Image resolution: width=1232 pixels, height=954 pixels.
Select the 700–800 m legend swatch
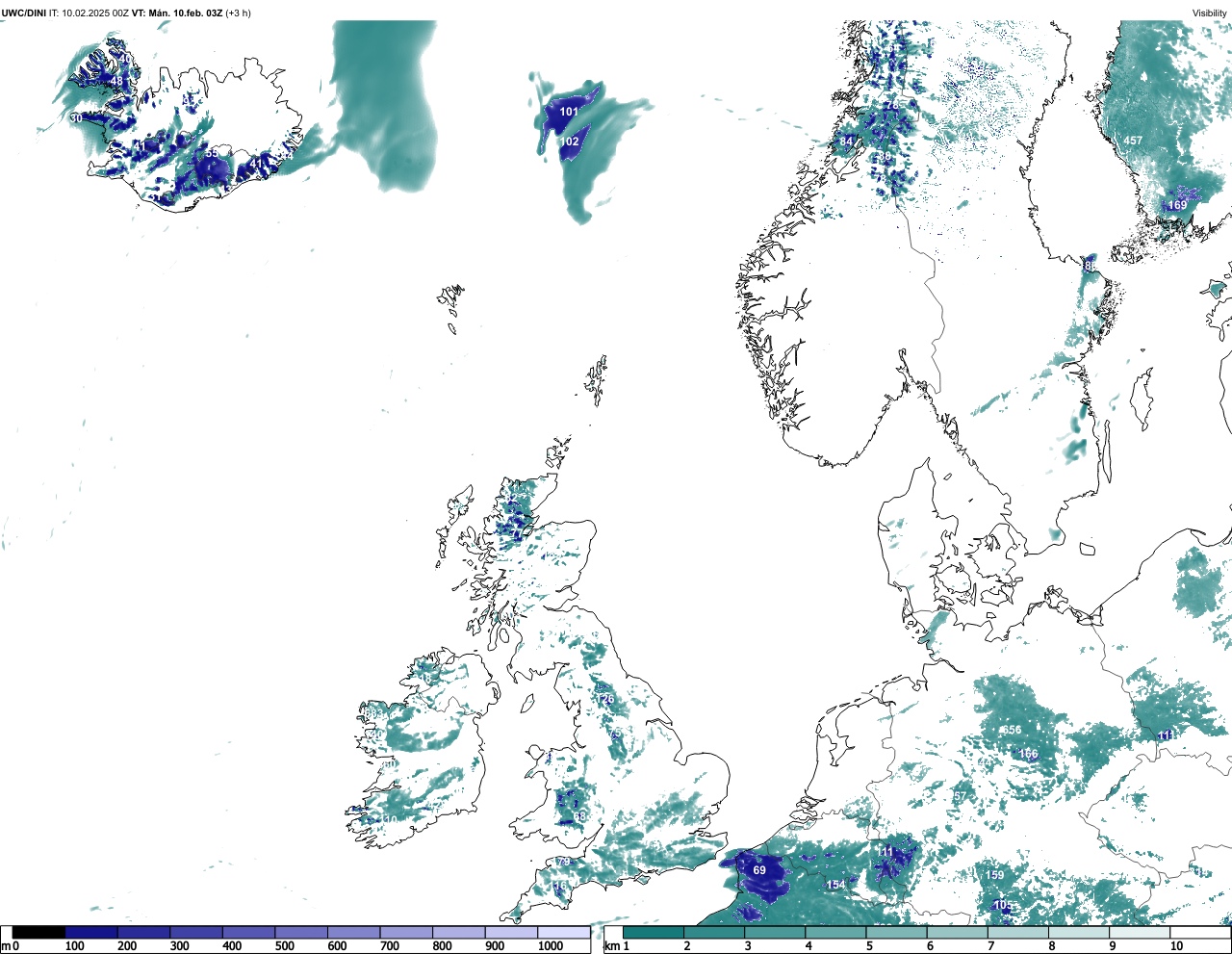406,933
